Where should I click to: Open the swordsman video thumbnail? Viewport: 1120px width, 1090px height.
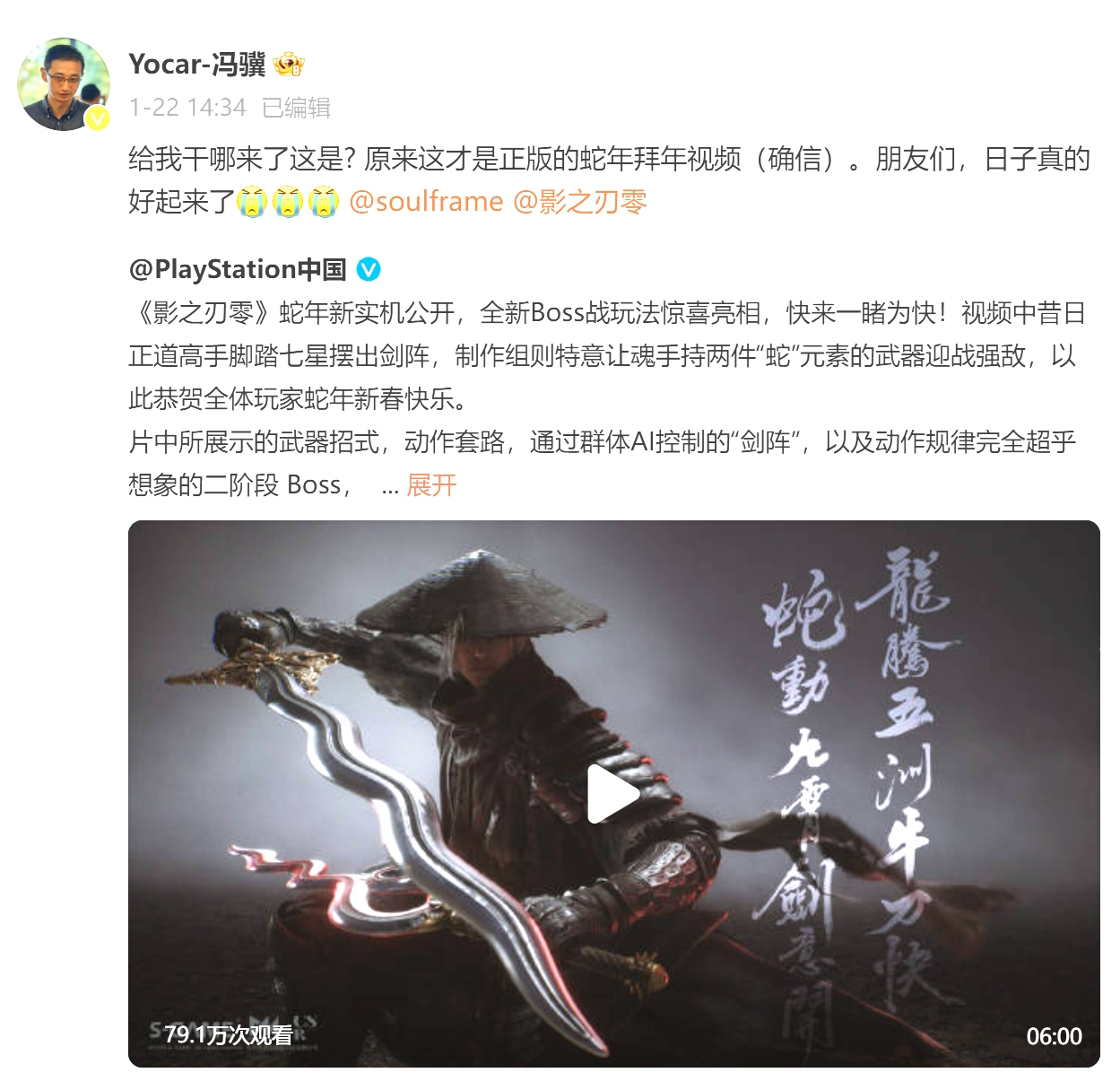(x=613, y=794)
